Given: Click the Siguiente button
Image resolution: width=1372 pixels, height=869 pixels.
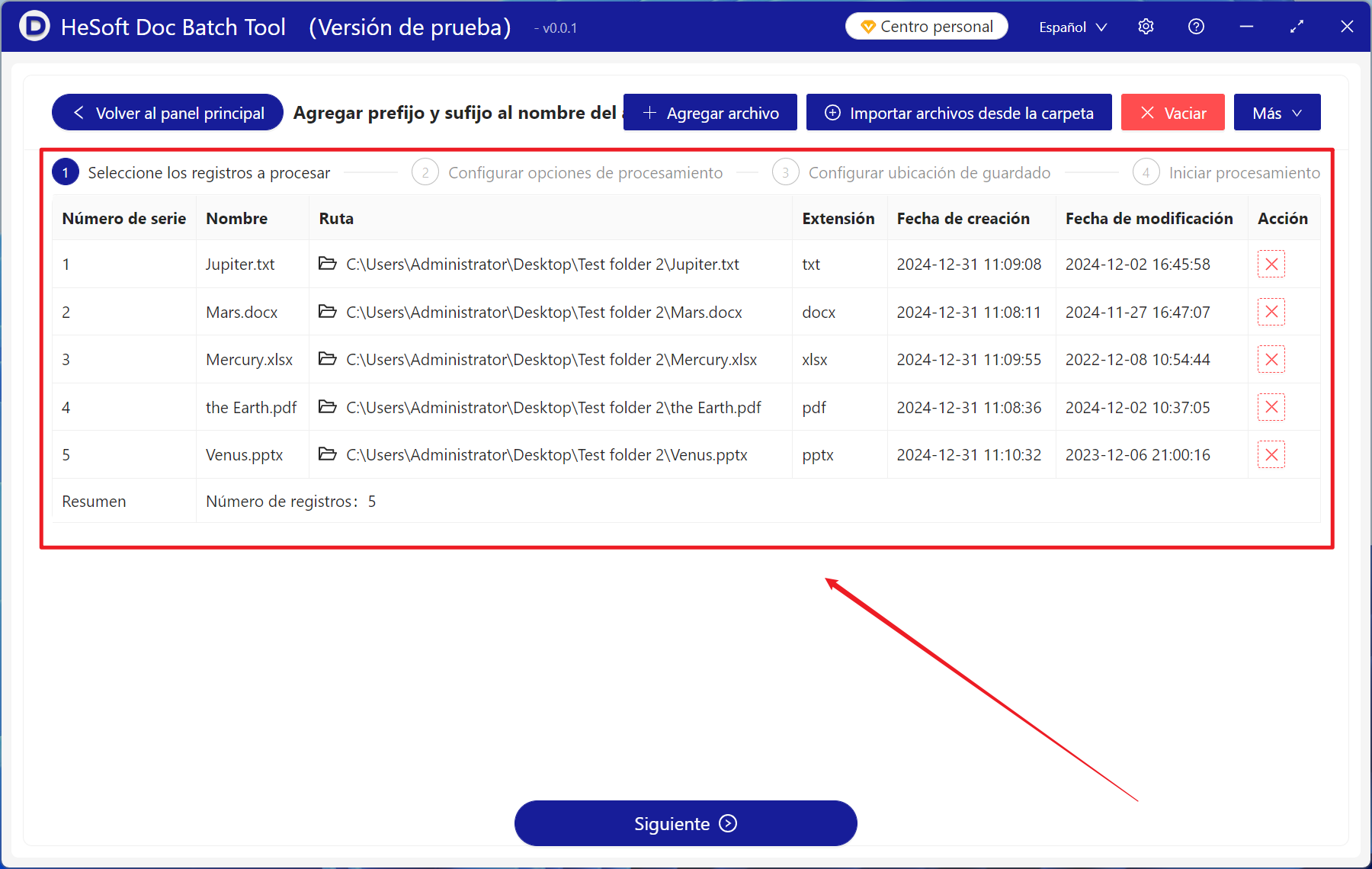Looking at the screenshot, I should coord(685,823).
